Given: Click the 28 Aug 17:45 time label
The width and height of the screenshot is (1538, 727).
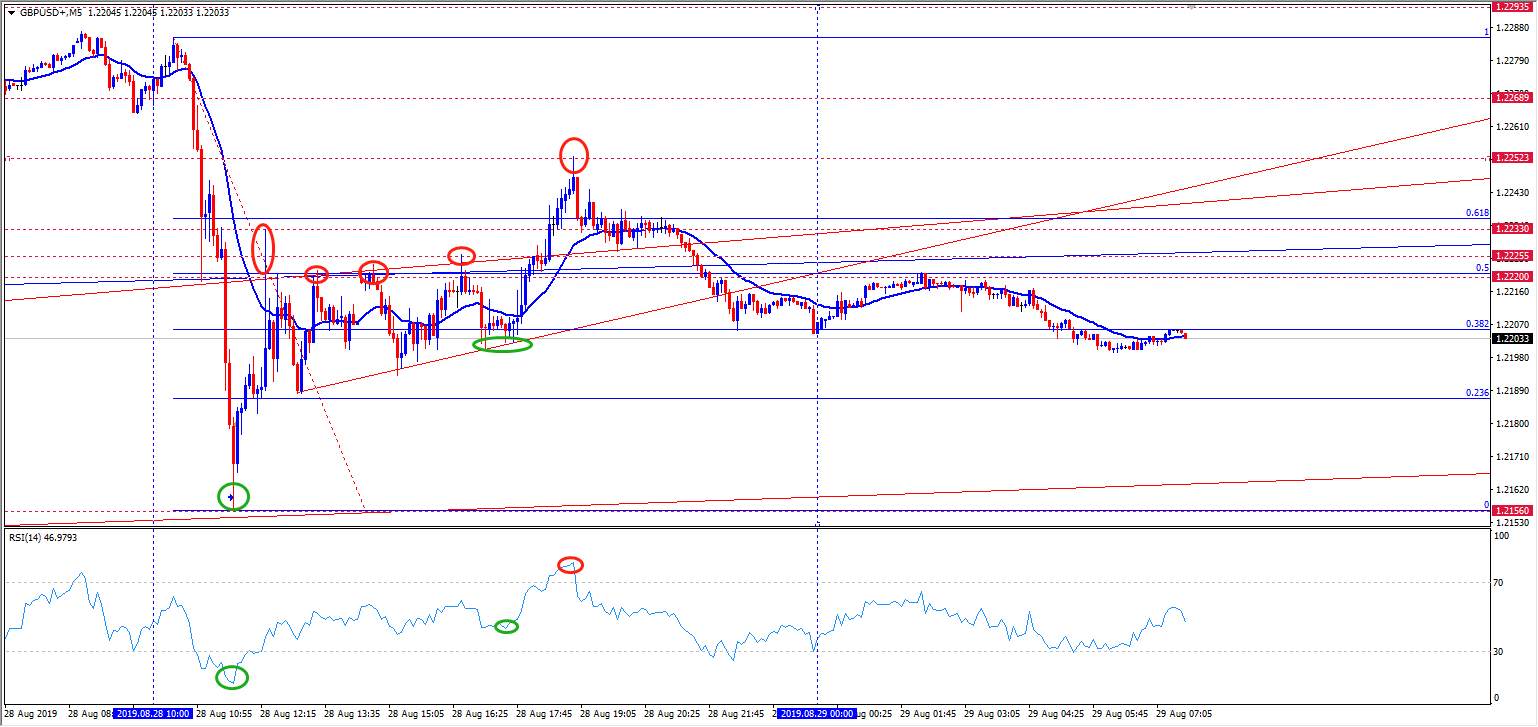Looking at the screenshot, I should (x=544, y=715).
